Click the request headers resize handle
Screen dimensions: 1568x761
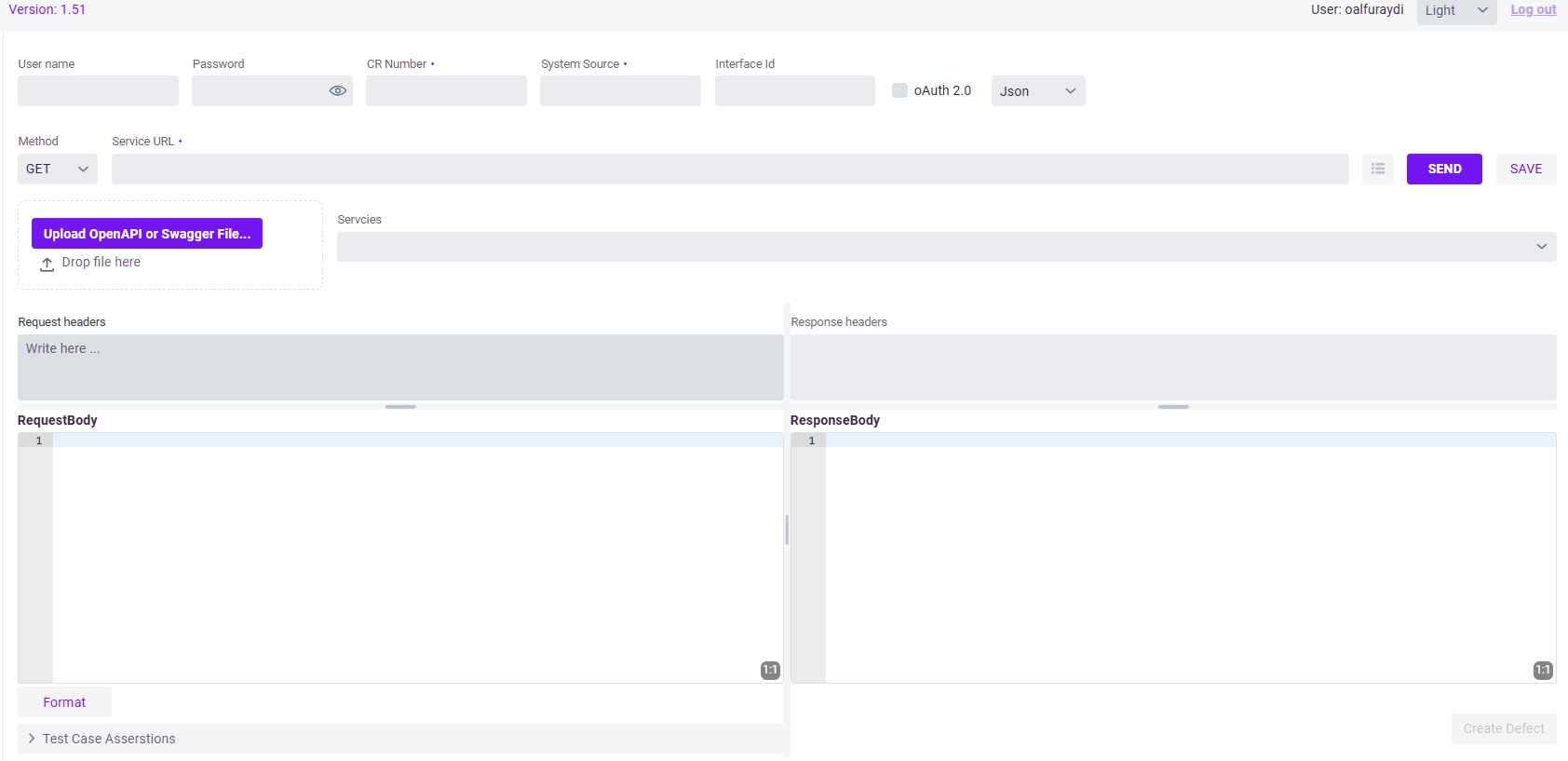(400, 407)
